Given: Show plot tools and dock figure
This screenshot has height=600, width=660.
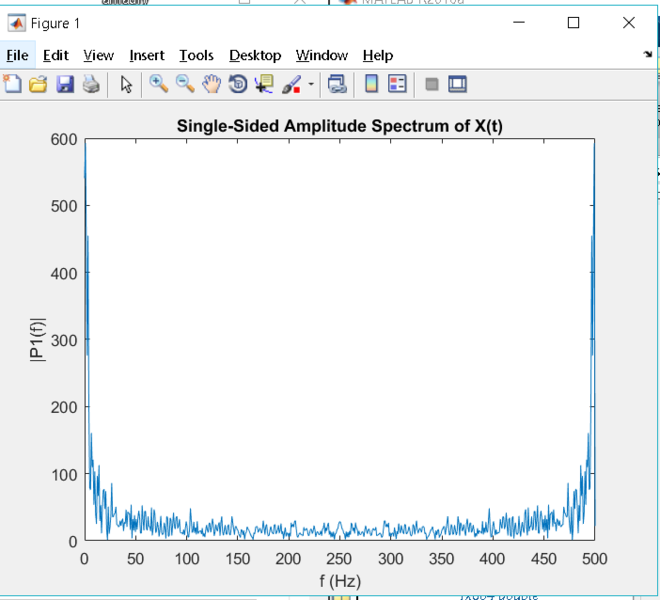Looking at the screenshot, I should [458, 85].
